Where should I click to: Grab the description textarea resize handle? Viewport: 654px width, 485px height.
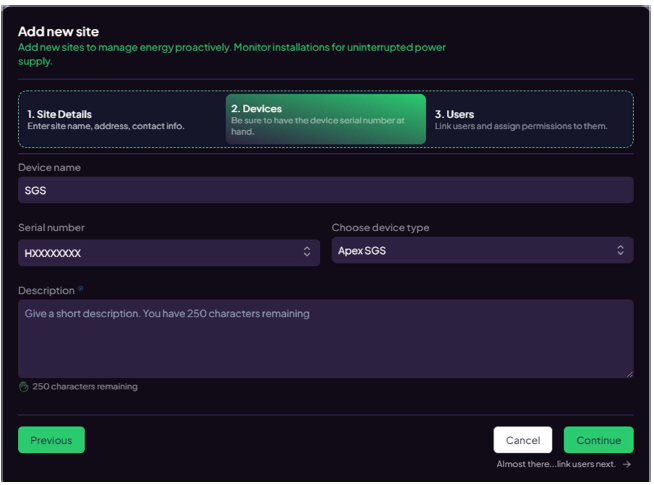pyautogui.click(x=629, y=374)
